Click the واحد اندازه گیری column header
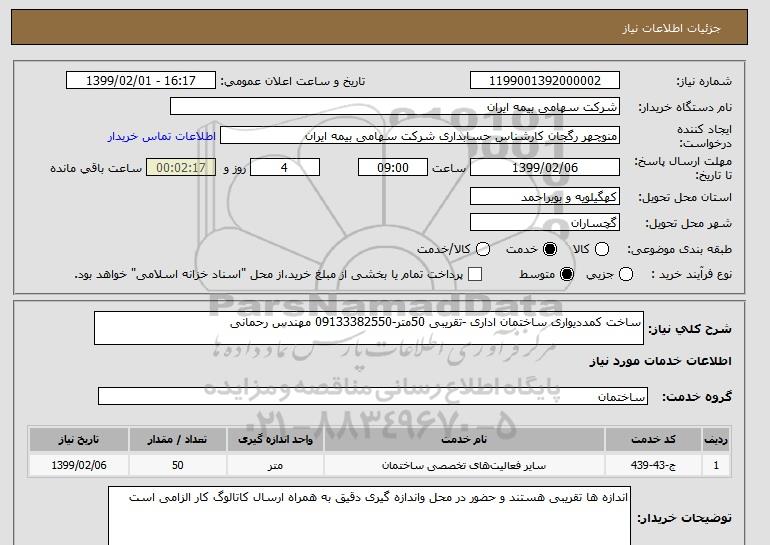770x545 pixels. (275, 439)
